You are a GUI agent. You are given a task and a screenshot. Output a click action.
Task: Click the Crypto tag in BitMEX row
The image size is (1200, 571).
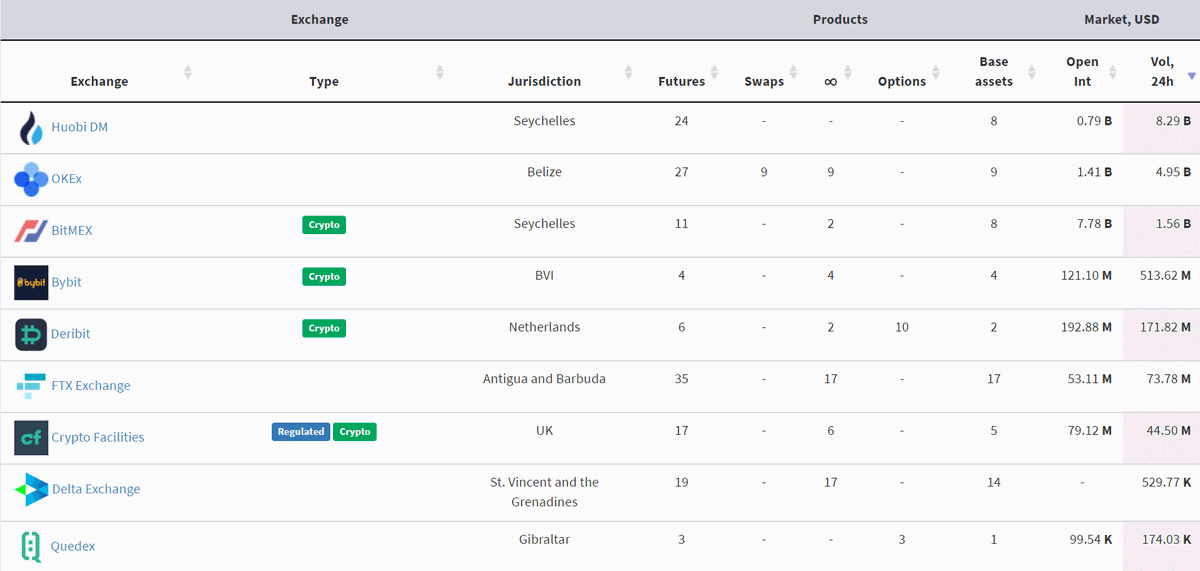tap(324, 225)
